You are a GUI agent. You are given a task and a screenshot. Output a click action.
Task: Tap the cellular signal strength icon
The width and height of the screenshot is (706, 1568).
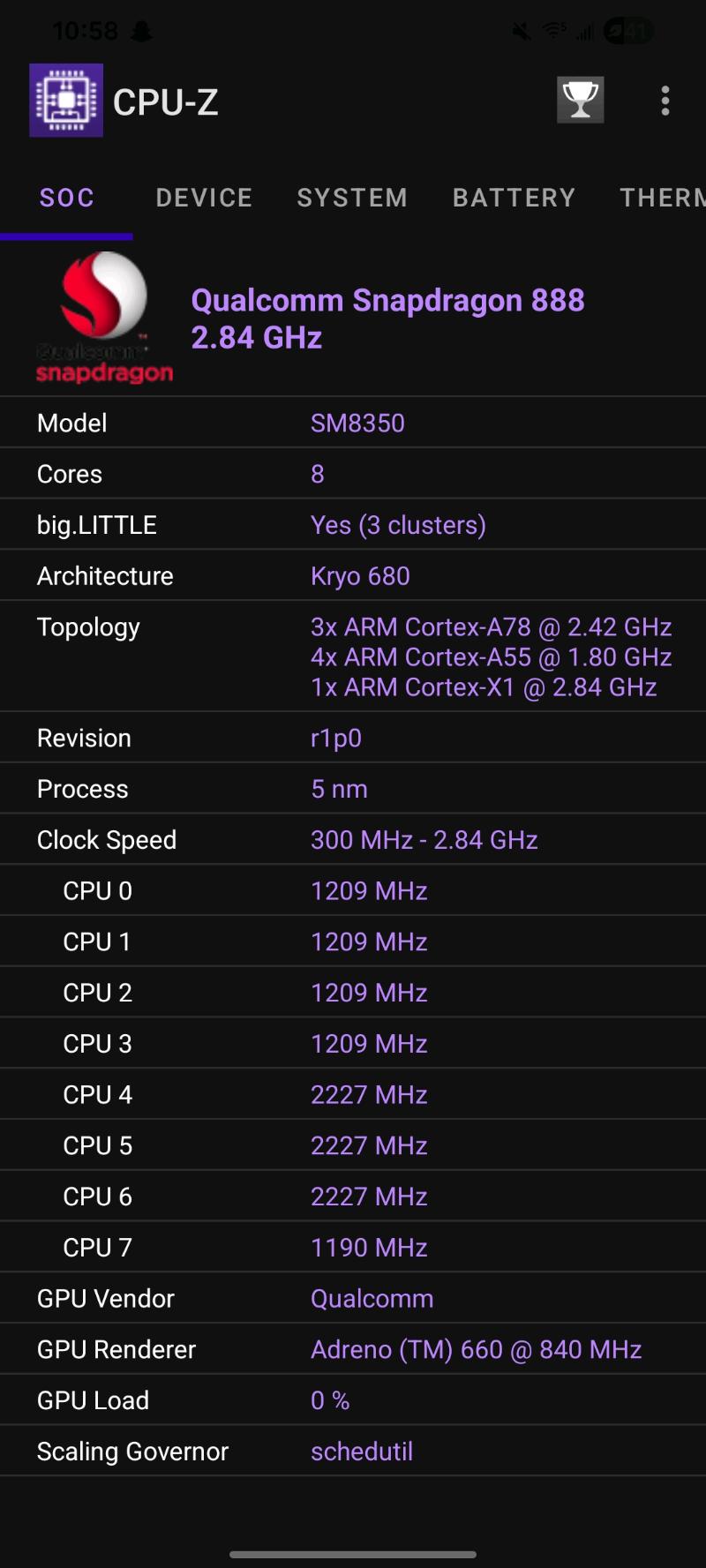pyautogui.click(x=583, y=32)
